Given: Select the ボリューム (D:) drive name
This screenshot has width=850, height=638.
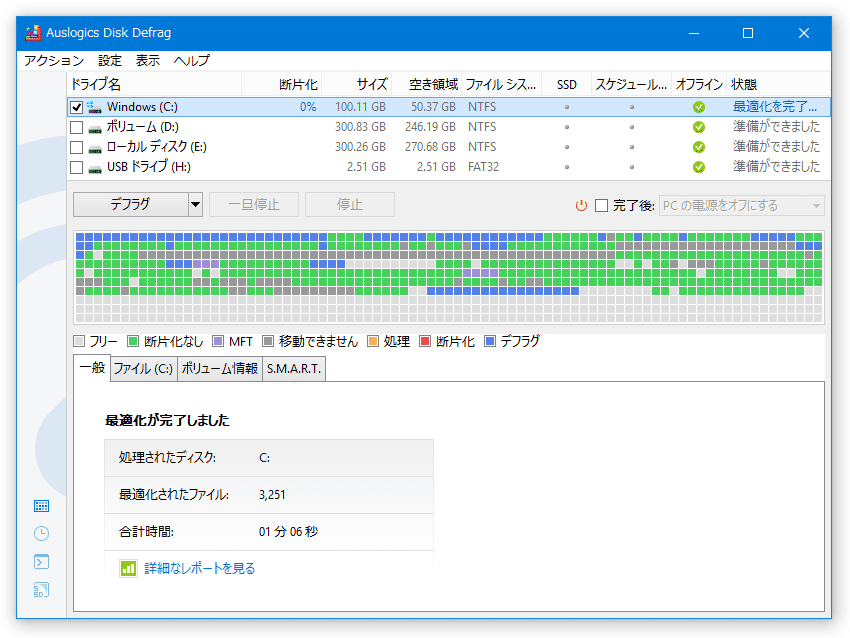Looking at the screenshot, I should click(x=143, y=127).
